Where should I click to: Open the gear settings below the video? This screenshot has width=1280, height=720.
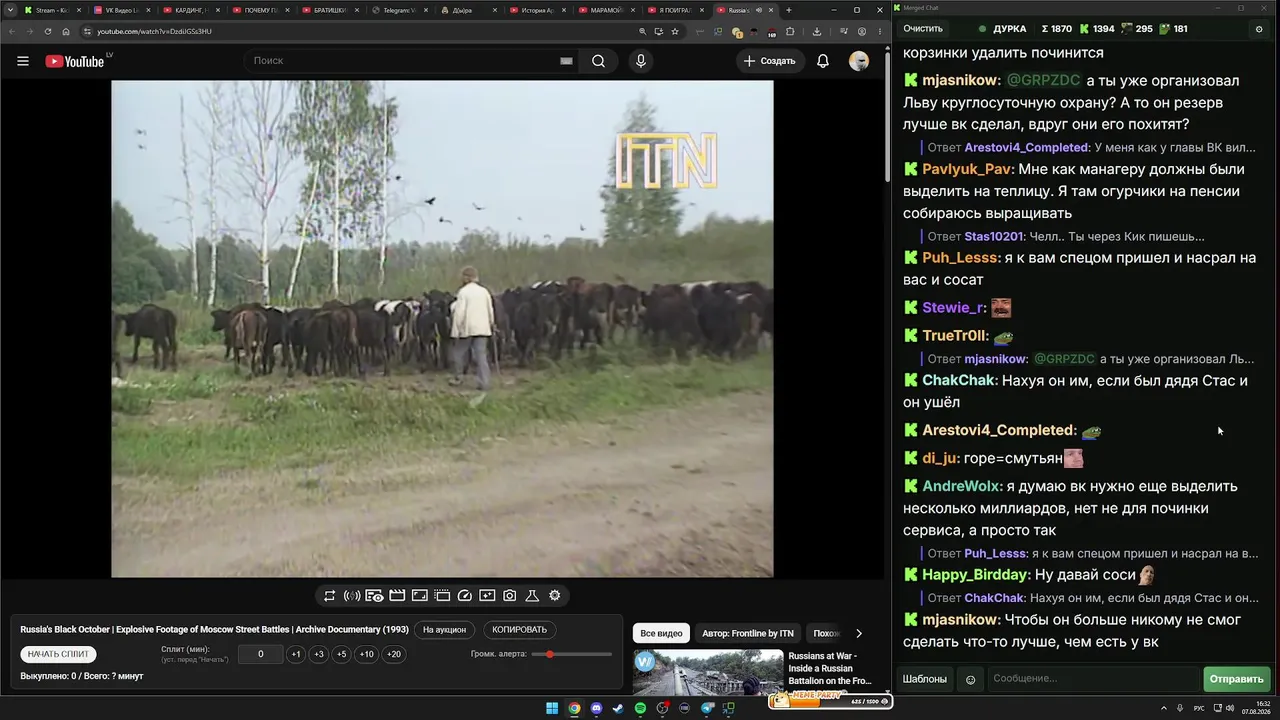pyautogui.click(x=555, y=595)
